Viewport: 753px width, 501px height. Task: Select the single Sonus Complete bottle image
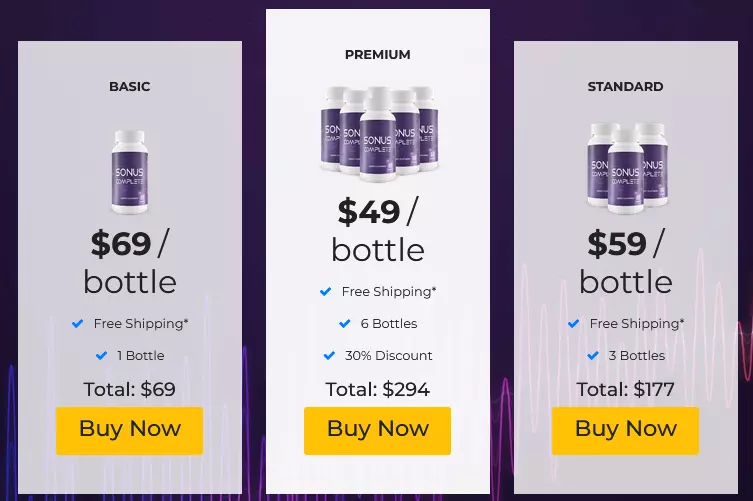130,172
